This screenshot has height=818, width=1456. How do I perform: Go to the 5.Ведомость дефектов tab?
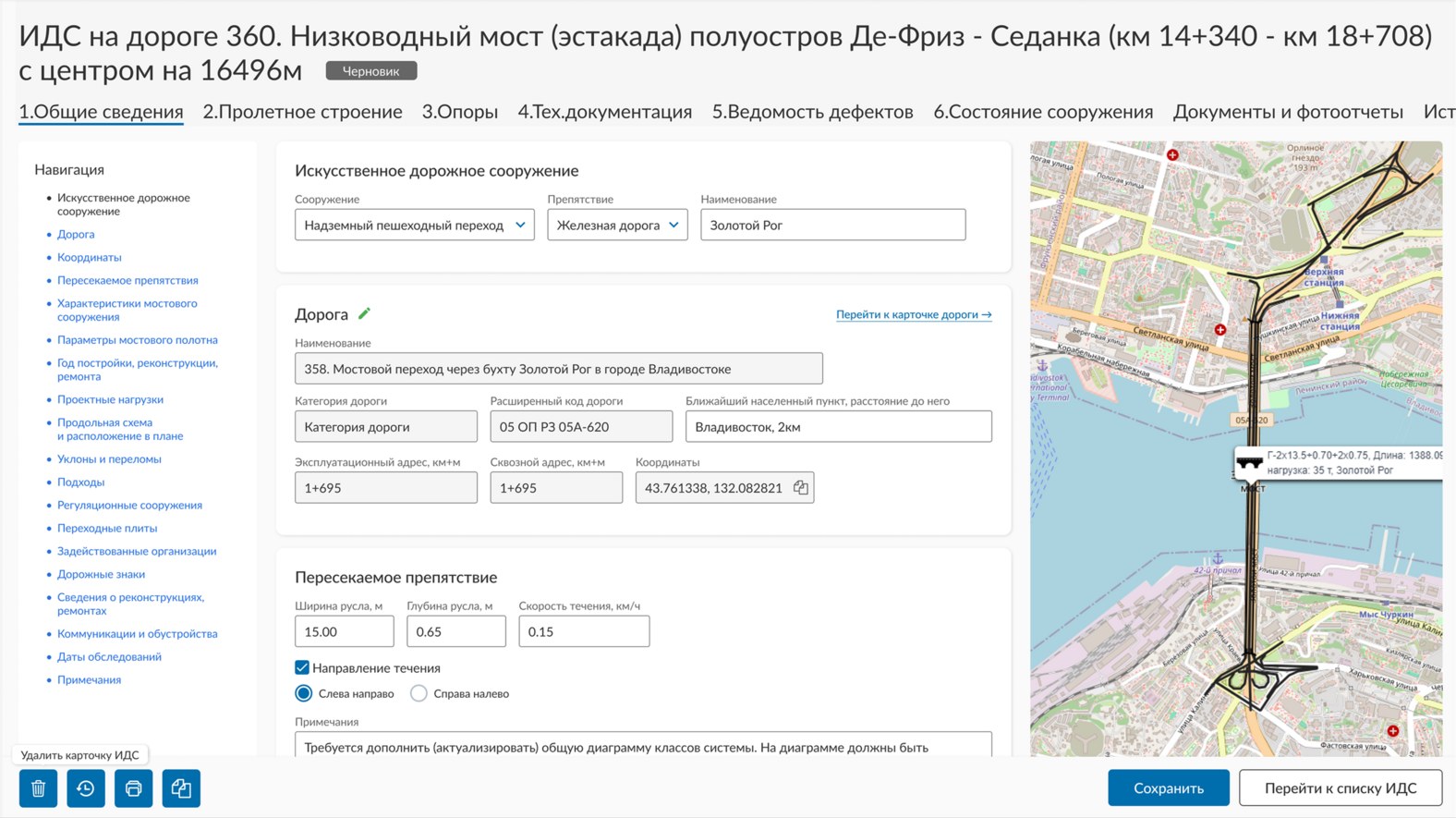point(812,112)
